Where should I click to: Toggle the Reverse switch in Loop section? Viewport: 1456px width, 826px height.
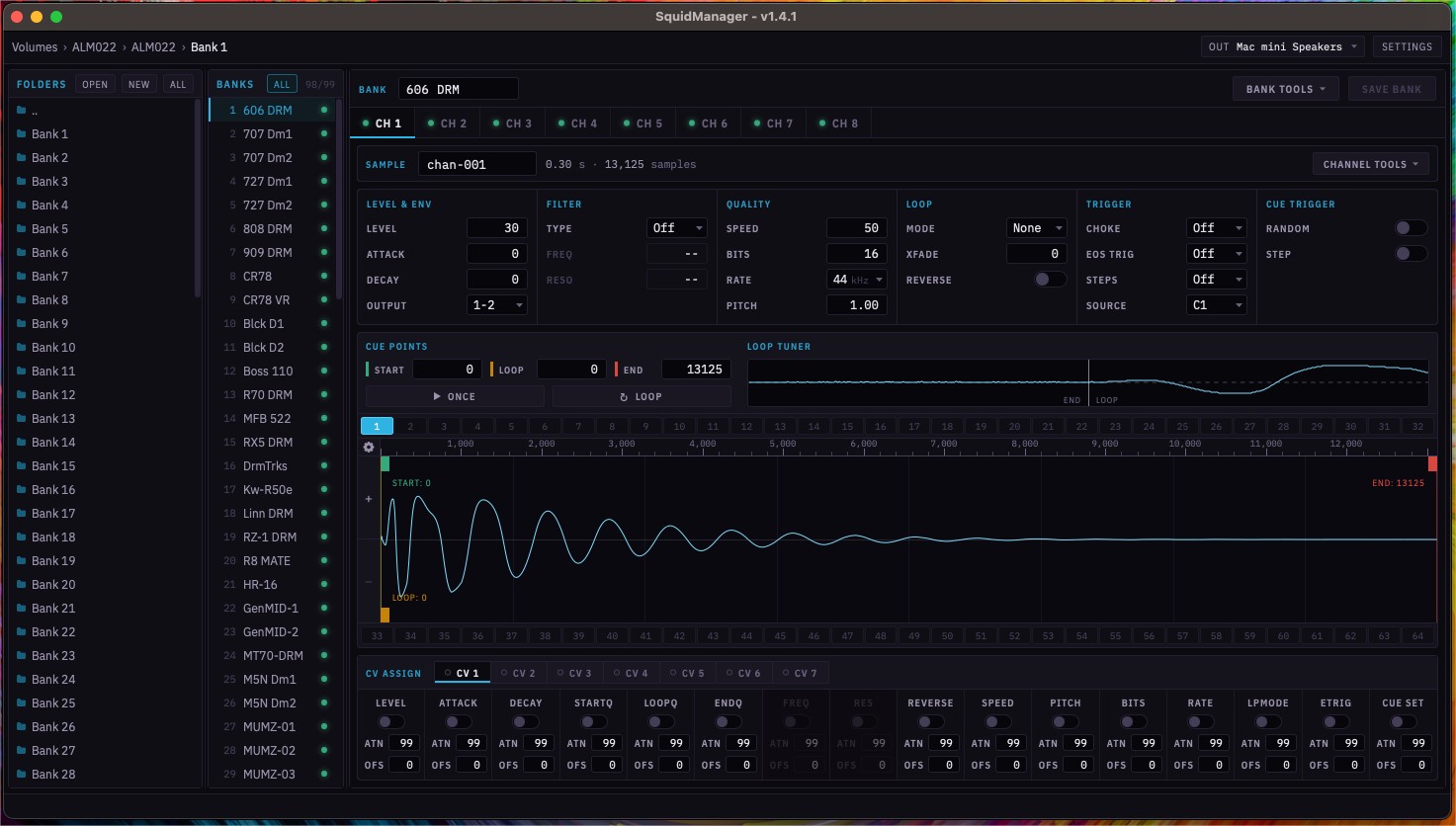click(1050, 280)
